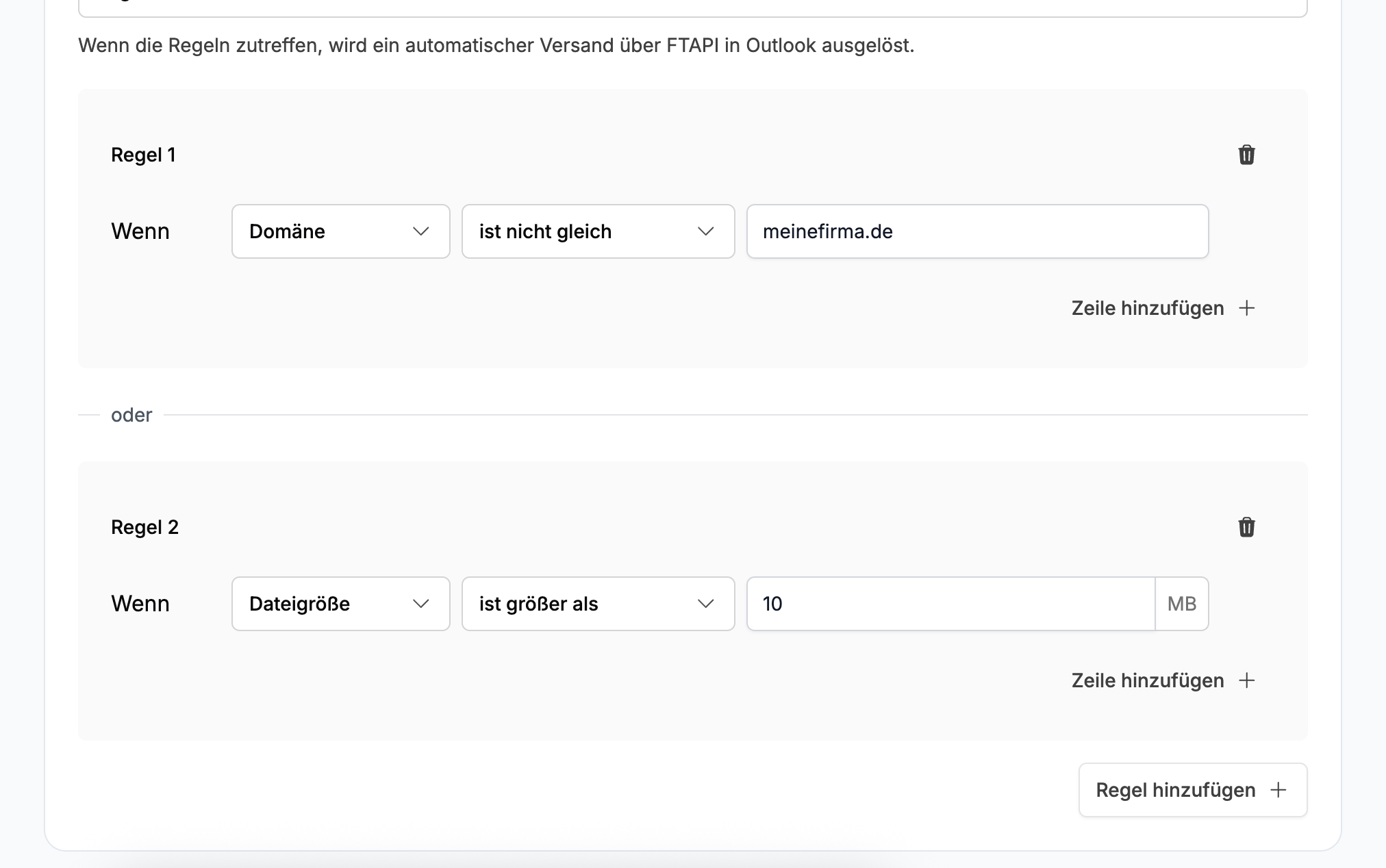Click 'Zeile hinzufügen' text in Regel 1
The image size is (1386, 868).
[x=1148, y=308]
